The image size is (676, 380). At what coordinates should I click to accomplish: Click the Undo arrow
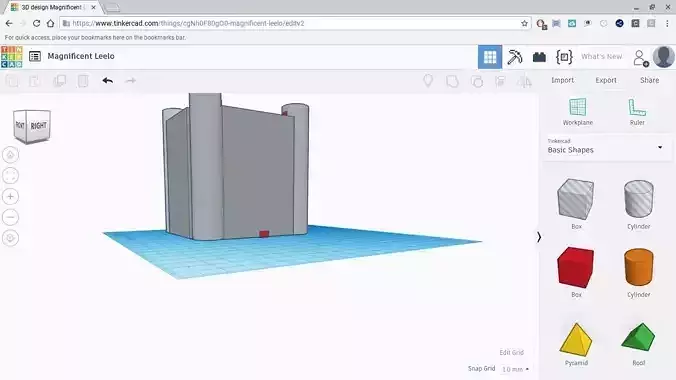[108, 81]
